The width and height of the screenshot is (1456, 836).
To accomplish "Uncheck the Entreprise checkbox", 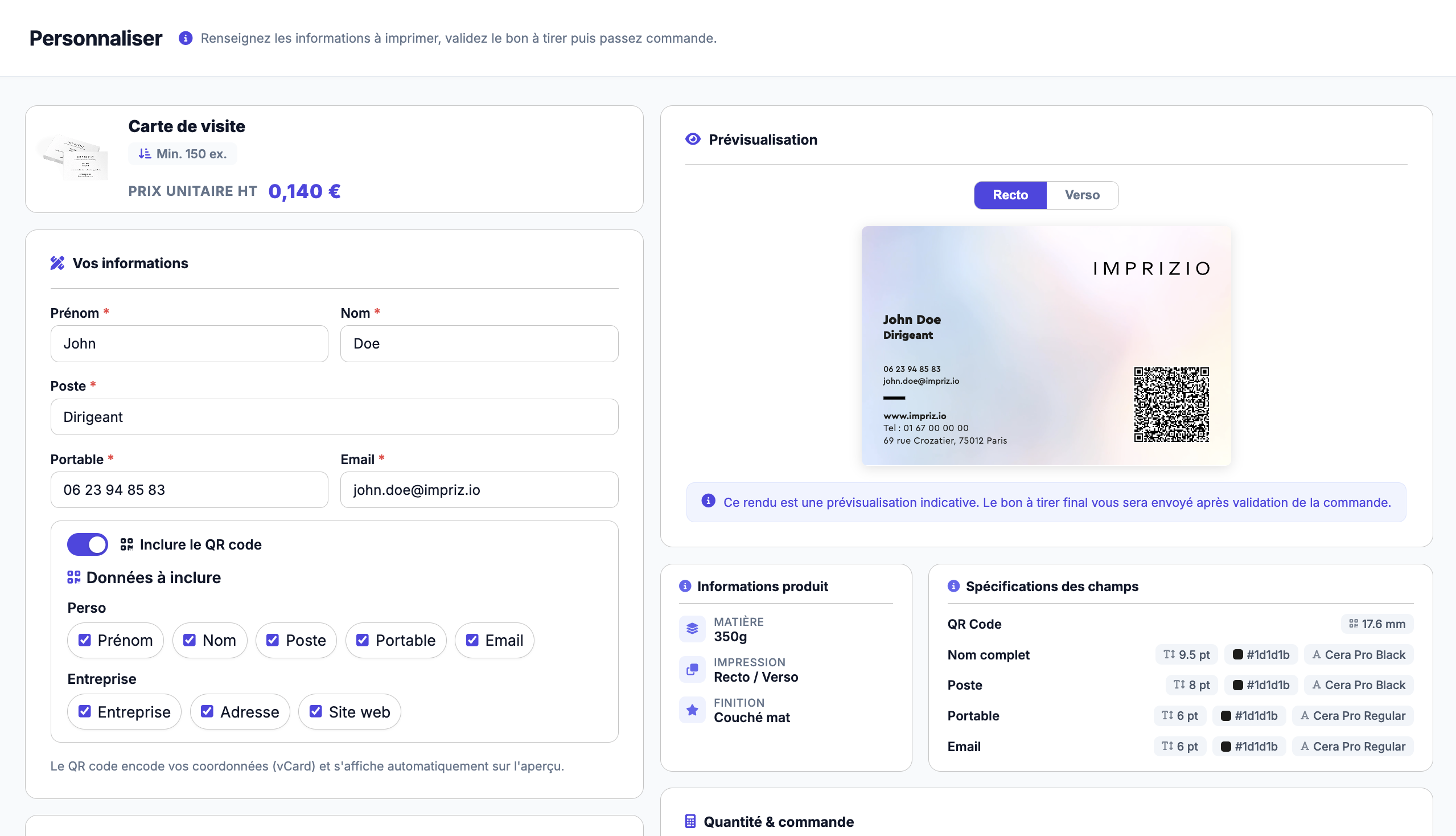I will point(84,711).
